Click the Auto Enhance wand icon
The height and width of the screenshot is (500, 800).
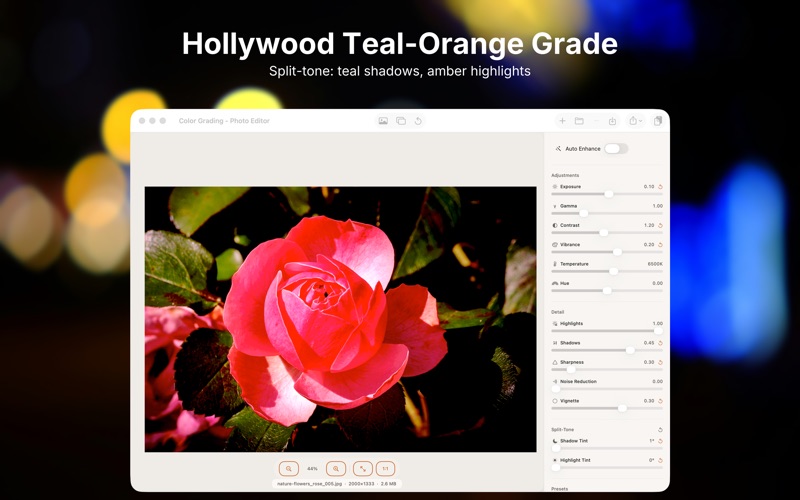558,148
